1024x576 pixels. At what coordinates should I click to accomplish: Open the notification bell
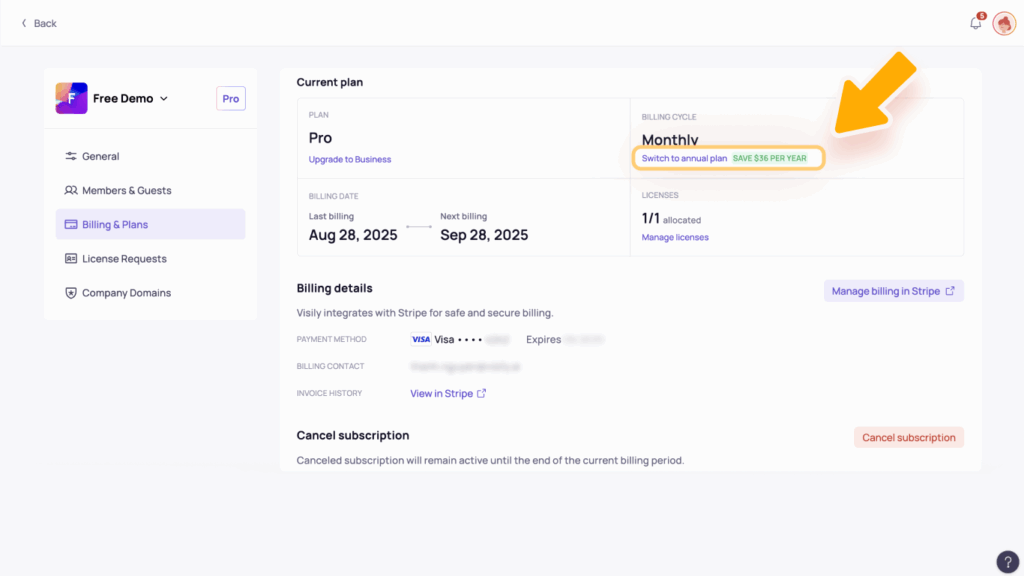(975, 22)
